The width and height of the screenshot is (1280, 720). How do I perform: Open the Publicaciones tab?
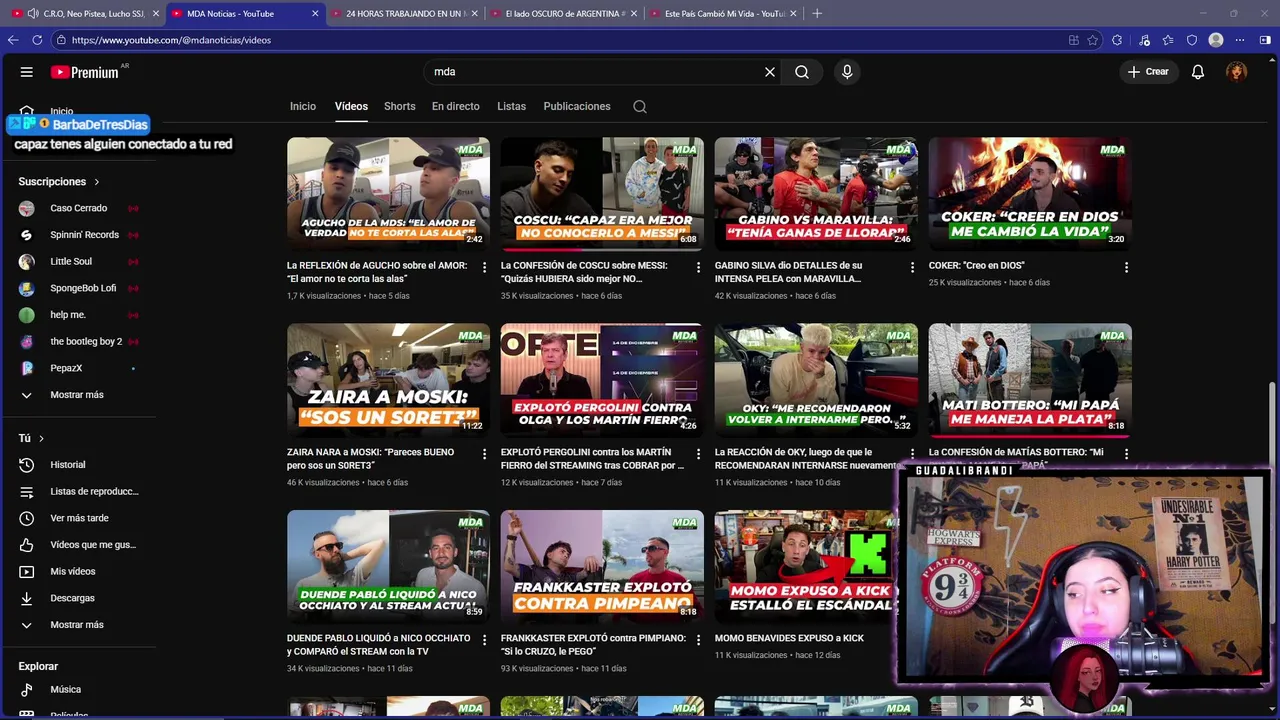[x=577, y=106]
